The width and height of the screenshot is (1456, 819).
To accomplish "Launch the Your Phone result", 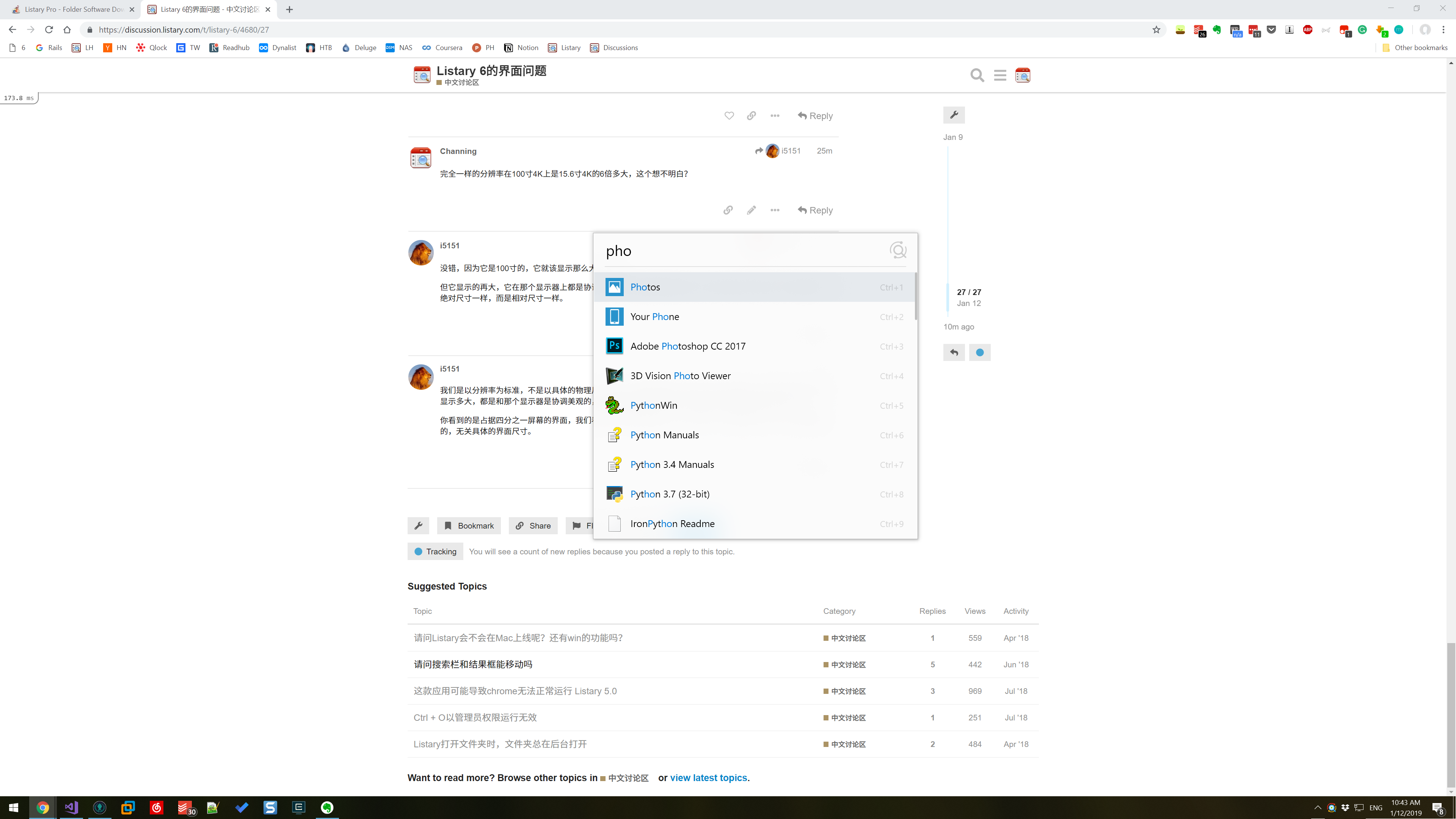I will pyautogui.click(x=754, y=317).
